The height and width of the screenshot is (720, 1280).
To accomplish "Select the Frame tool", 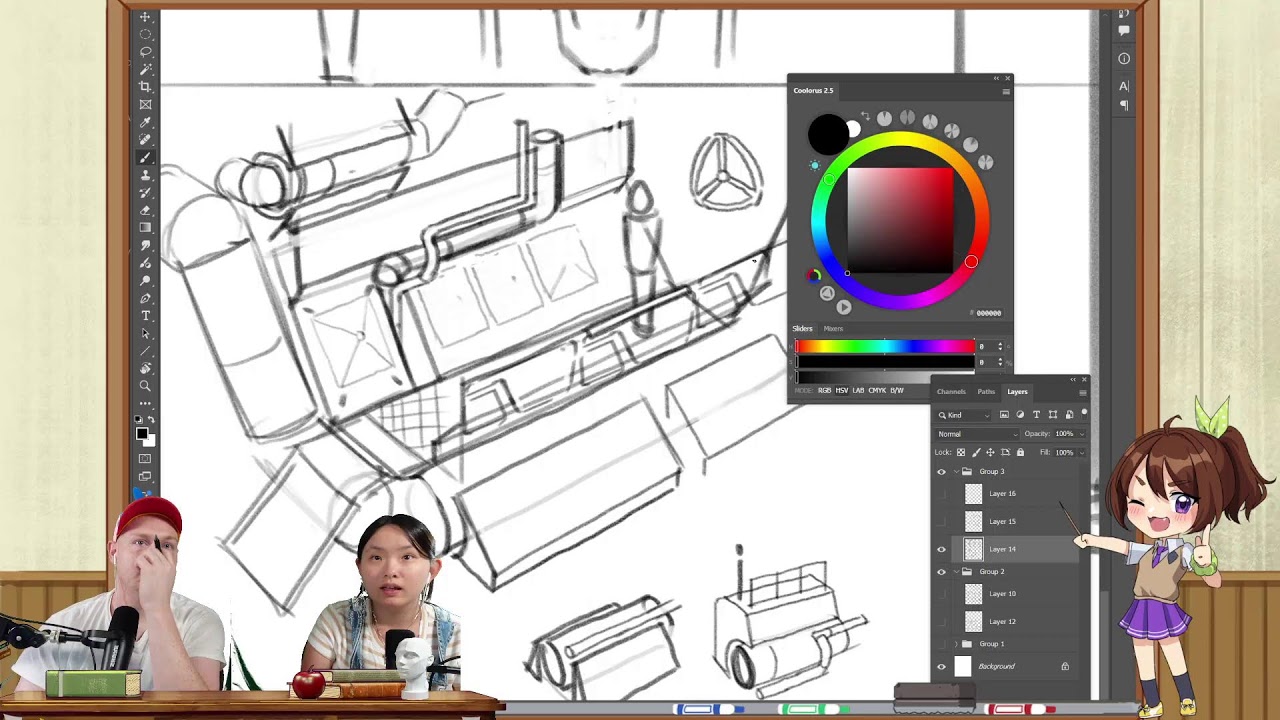I will [x=145, y=104].
